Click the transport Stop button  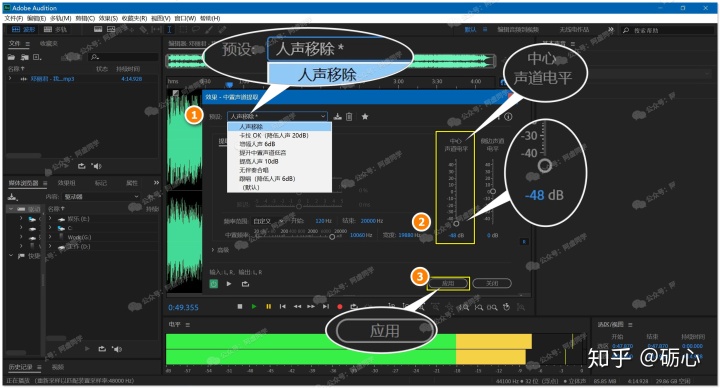pyautogui.click(x=240, y=306)
